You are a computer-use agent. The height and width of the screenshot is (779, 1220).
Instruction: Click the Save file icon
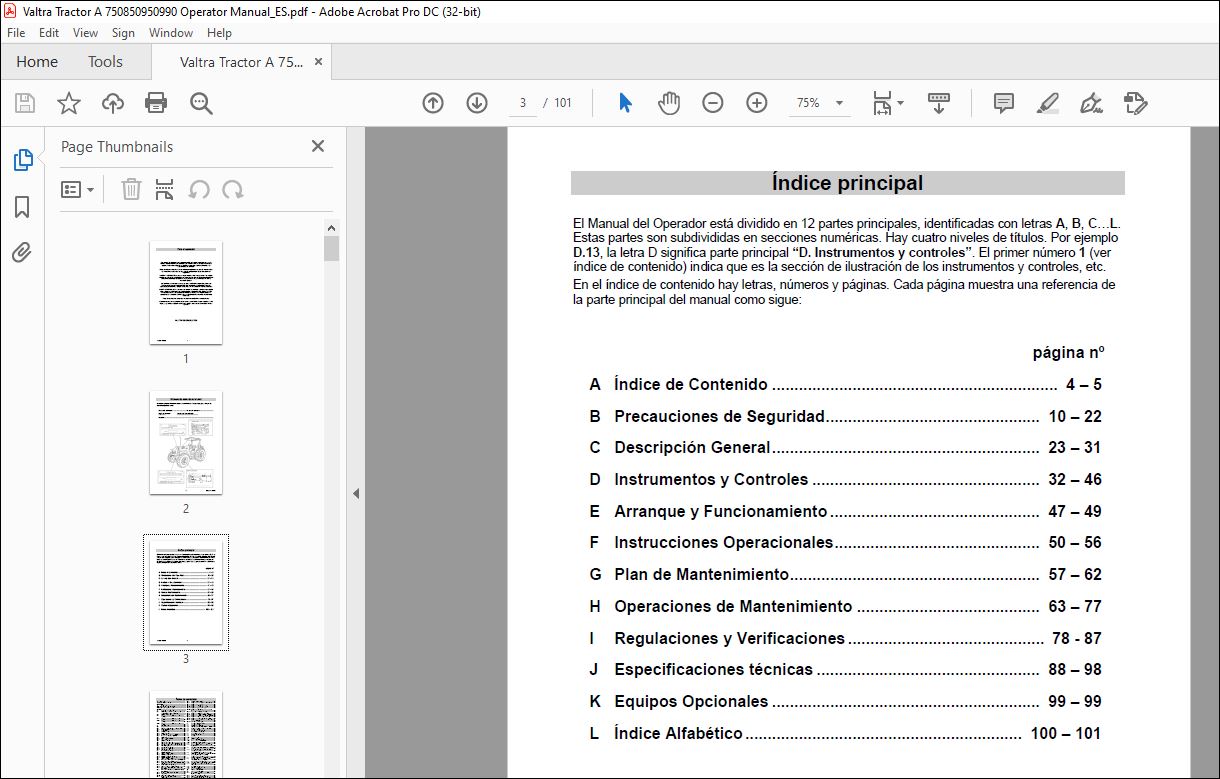point(25,103)
